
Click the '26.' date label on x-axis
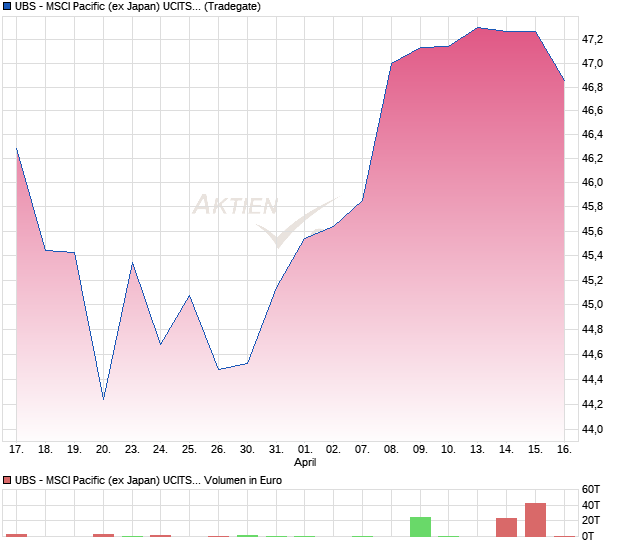[218, 450]
